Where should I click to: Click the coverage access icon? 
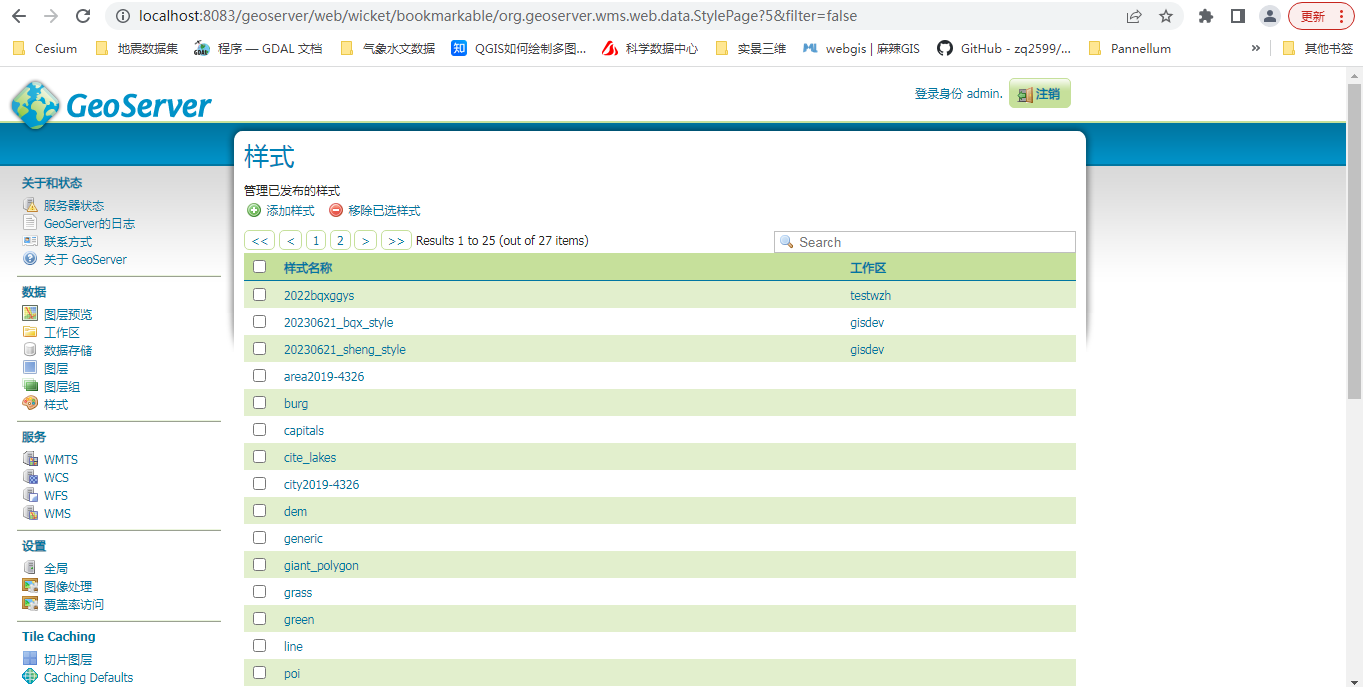30,604
